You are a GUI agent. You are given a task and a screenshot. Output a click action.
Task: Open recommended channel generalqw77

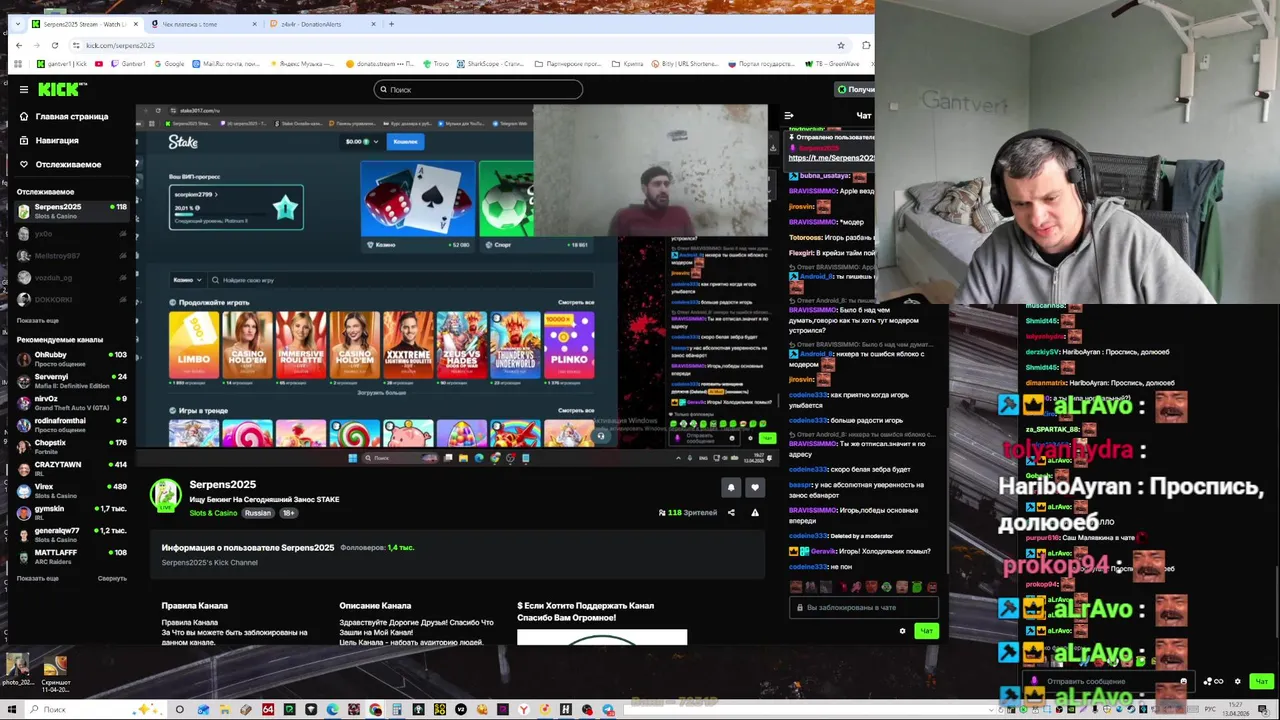click(72, 535)
